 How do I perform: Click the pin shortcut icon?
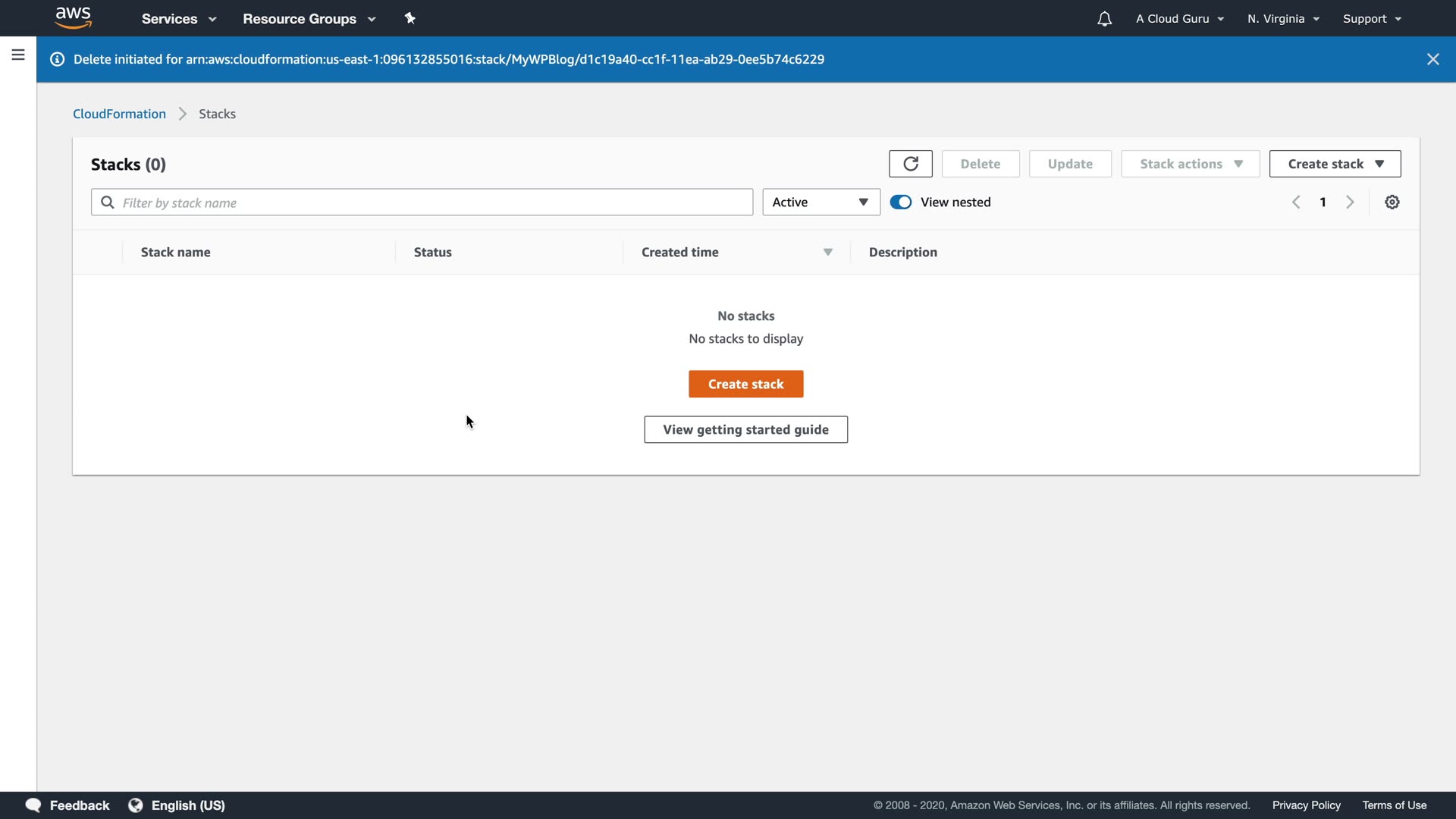coord(410,18)
